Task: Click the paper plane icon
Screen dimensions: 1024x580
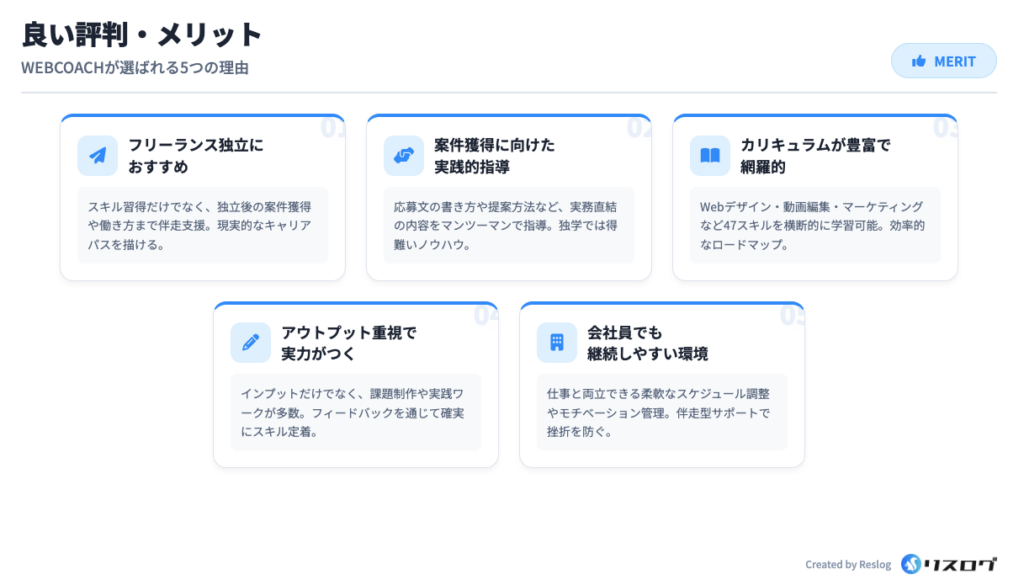Action: (x=97, y=155)
